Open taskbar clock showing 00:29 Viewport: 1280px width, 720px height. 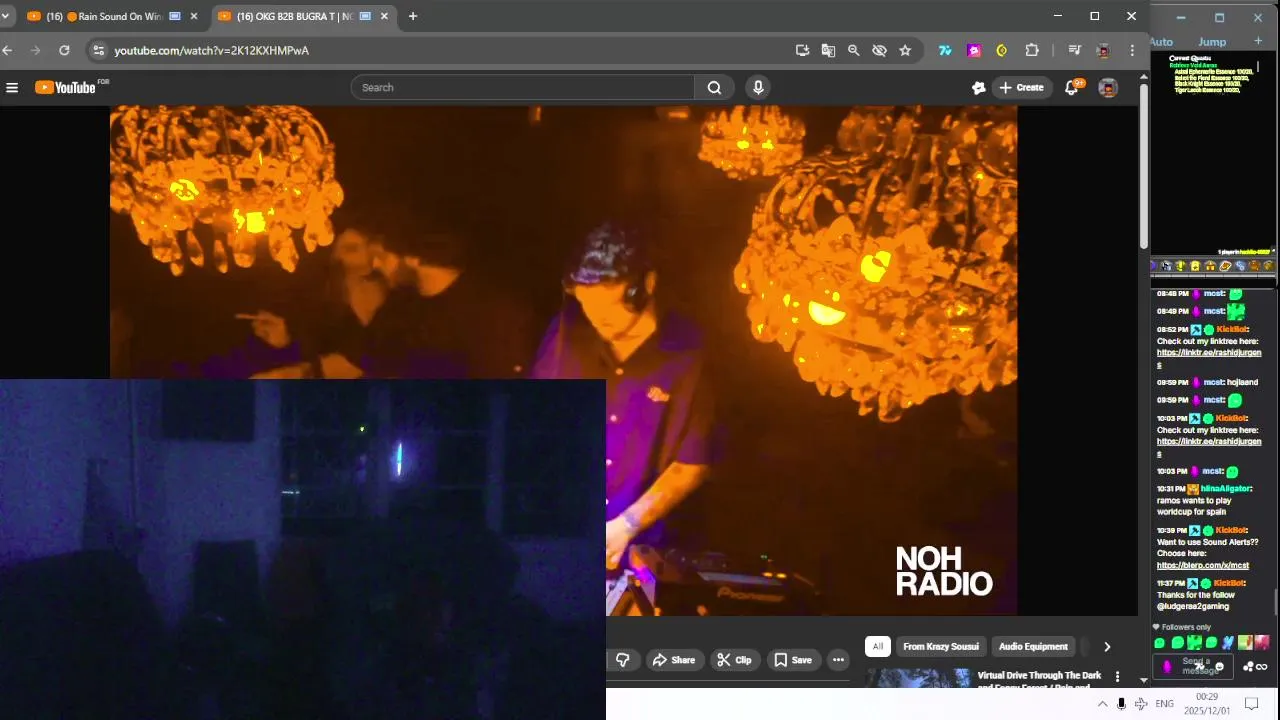(x=1206, y=704)
